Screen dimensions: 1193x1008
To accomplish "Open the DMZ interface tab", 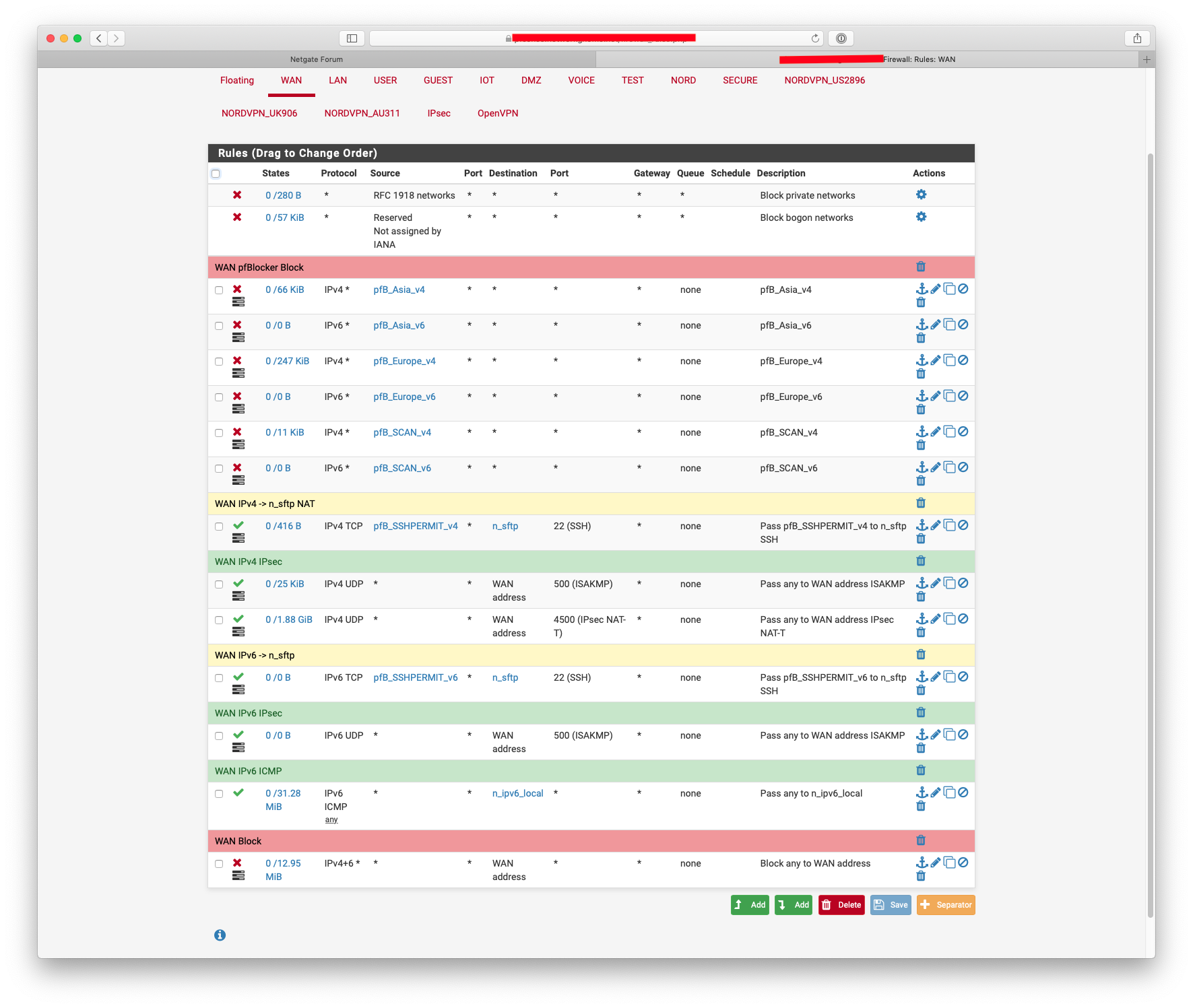I will (531, 80).
